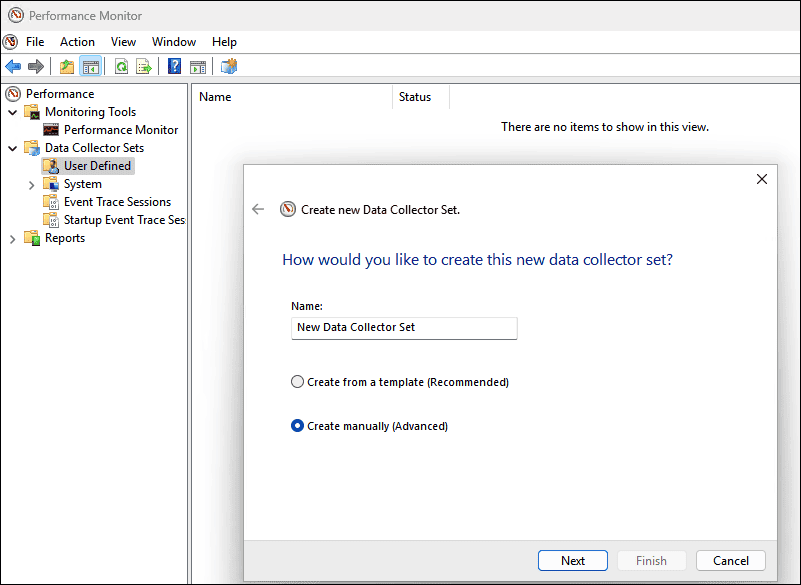
Task: Click the Name text field
Action: click(404, 328)
